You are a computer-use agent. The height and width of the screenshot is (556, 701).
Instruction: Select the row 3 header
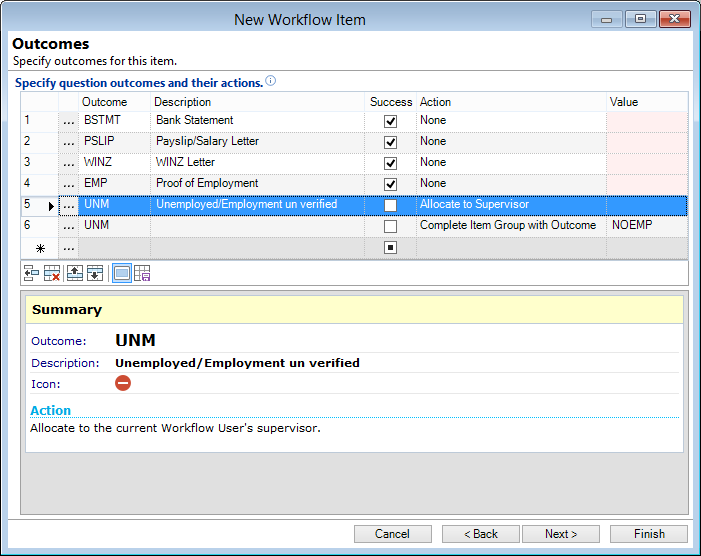click(40, 164)
